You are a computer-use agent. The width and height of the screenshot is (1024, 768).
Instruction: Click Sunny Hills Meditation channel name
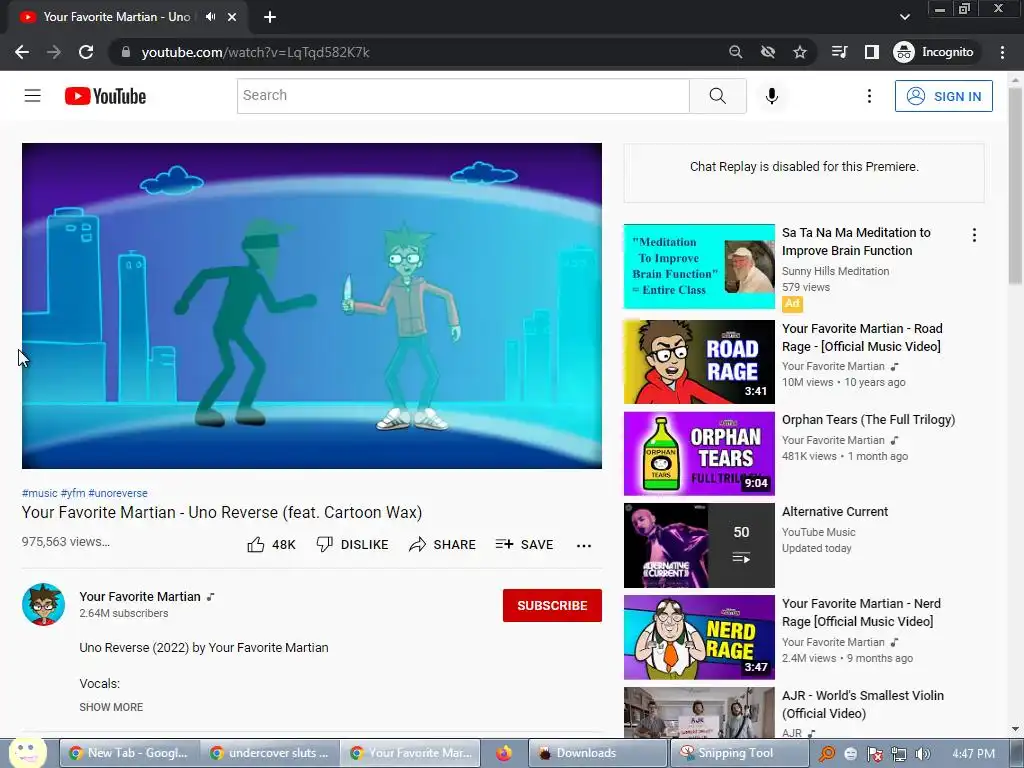tap(835, 271)
